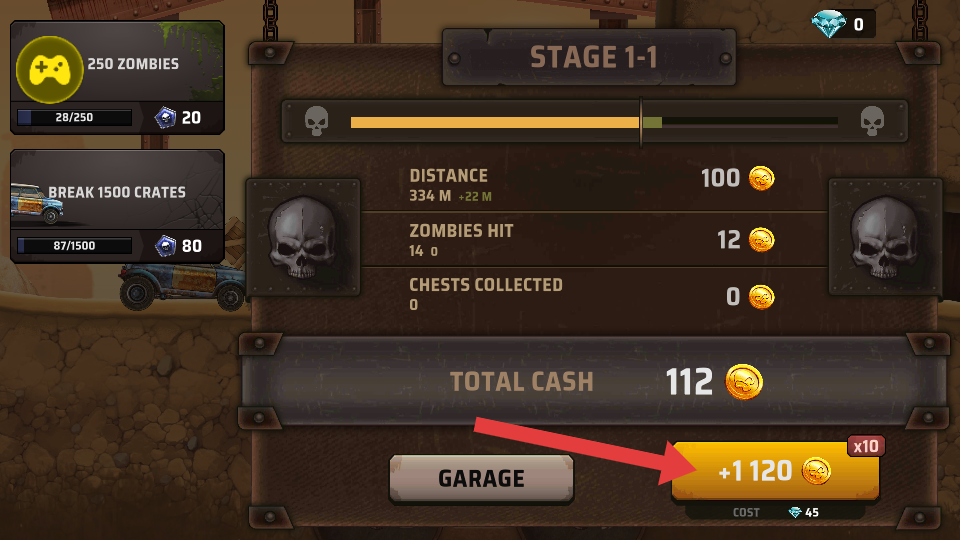Tap the large skull plate on right
This screenshot has height=540, width=960.
click(885, 237)
